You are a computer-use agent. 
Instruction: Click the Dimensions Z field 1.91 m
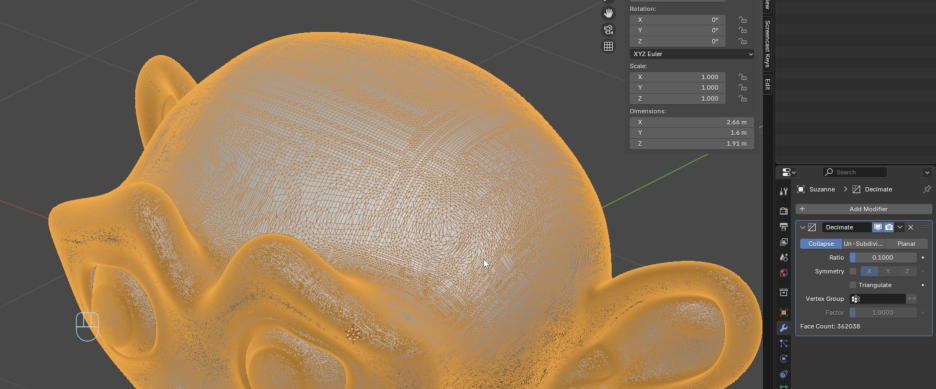tap(692, 144)
